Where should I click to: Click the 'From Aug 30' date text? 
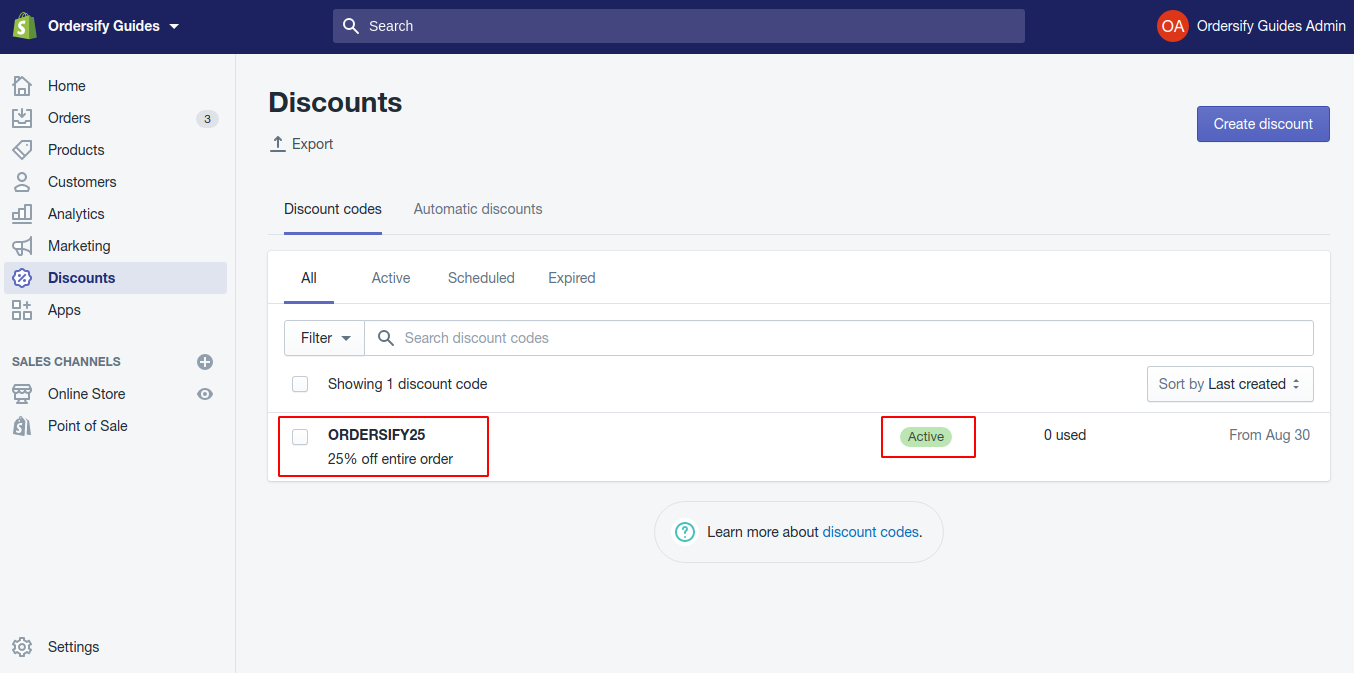click(x=1269, y=435)
